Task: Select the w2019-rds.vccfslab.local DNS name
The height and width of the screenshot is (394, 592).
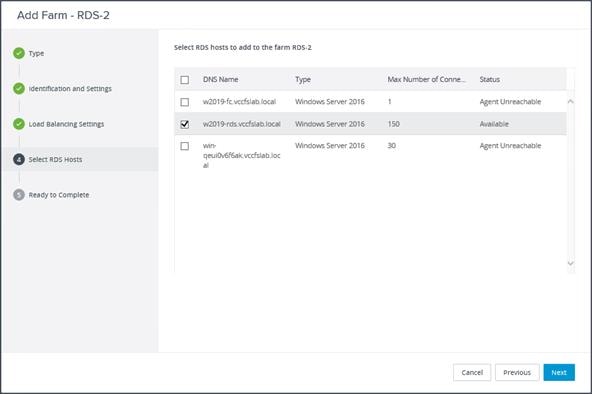Action: pyautogui.click(x=242, y=124)
